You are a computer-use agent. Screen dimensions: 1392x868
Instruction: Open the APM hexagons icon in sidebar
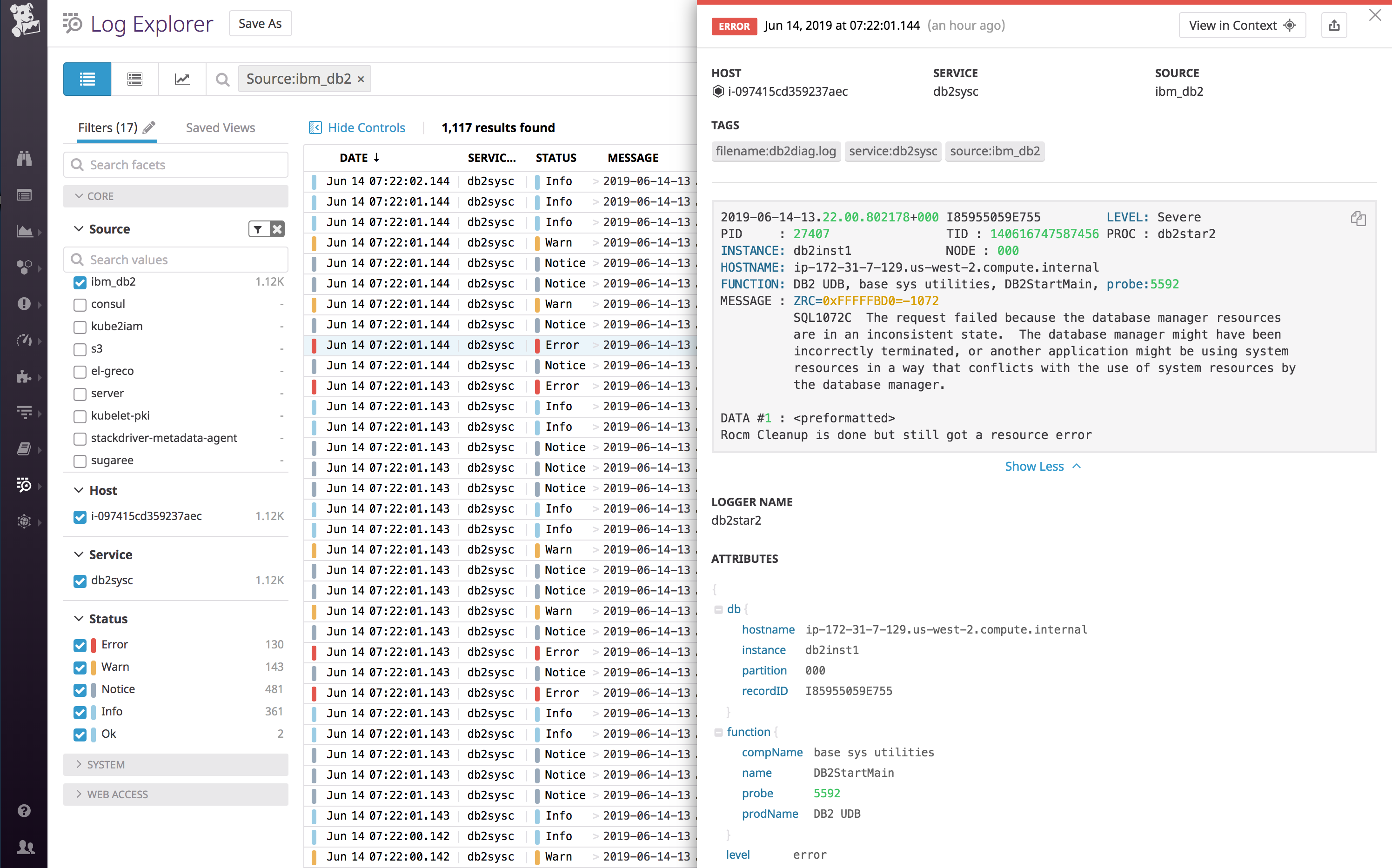pyautogui.click(x=24, y=267)
